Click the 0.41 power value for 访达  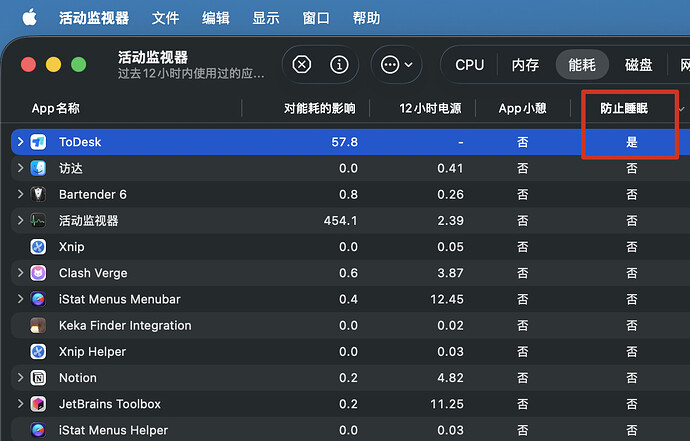coord(450,168)
